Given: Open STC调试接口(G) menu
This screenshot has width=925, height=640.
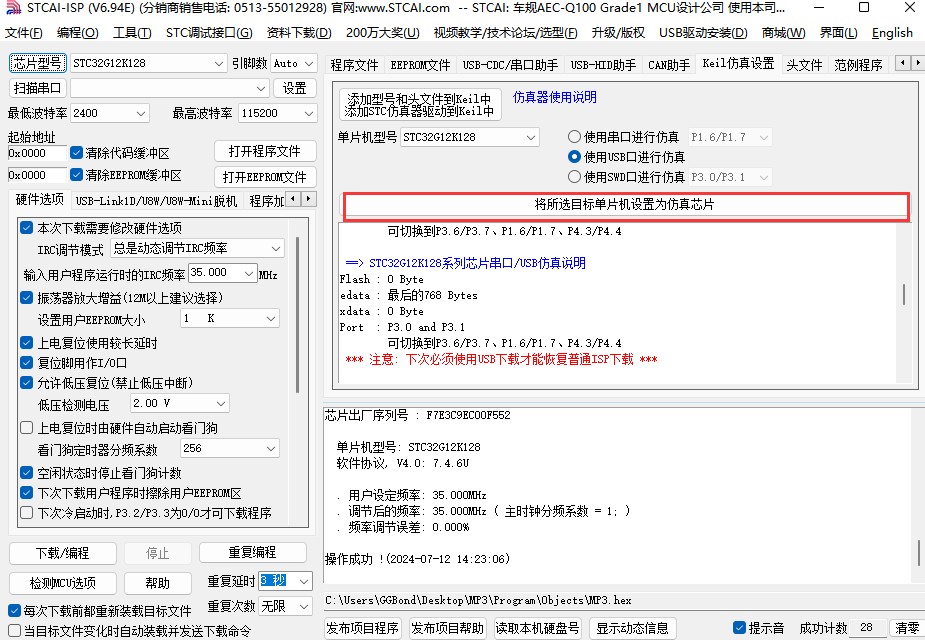Looking at the screenshot, I should (209, 33).
